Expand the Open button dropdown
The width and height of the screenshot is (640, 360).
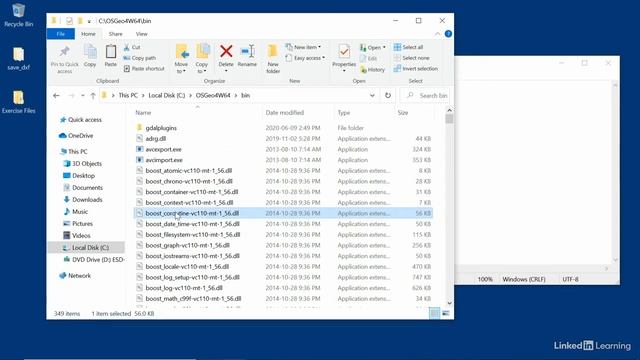pos(384,47)
